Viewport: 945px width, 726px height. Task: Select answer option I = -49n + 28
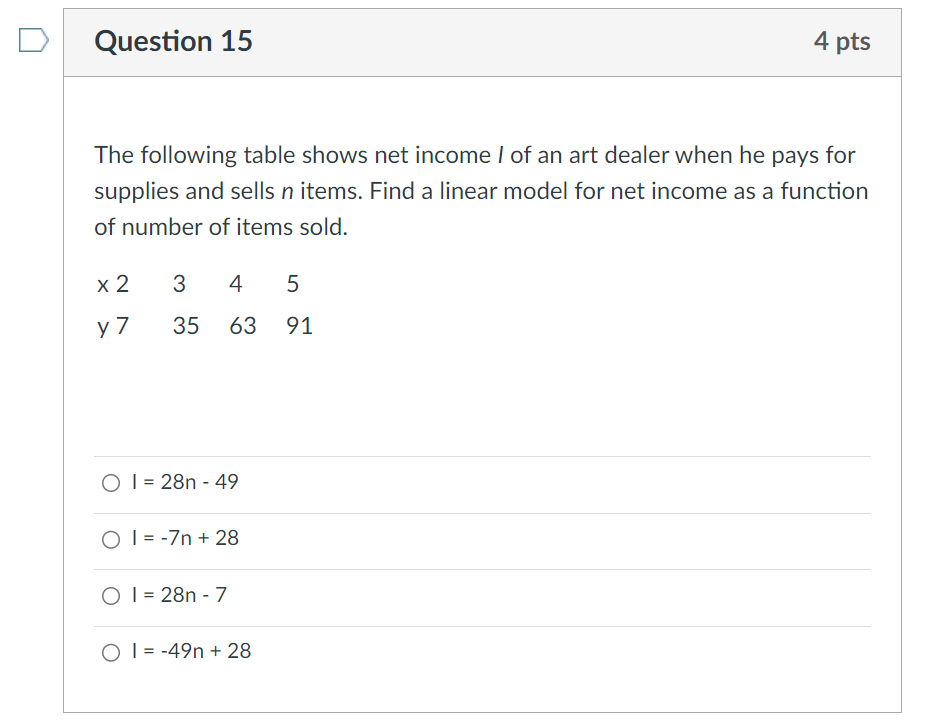click(x=111, y=651)
